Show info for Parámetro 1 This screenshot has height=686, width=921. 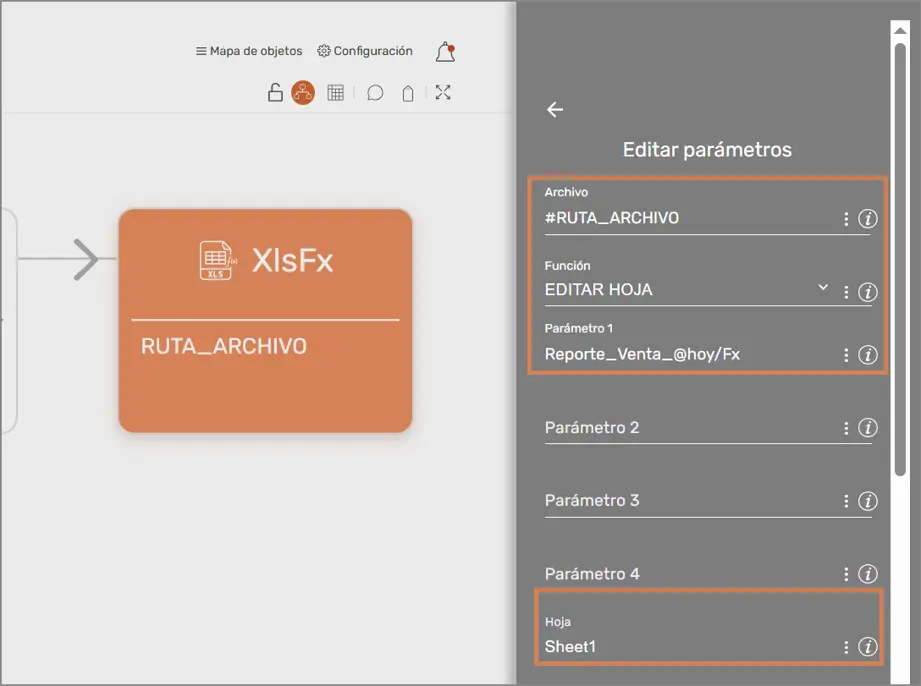click(x=868, y=355)
